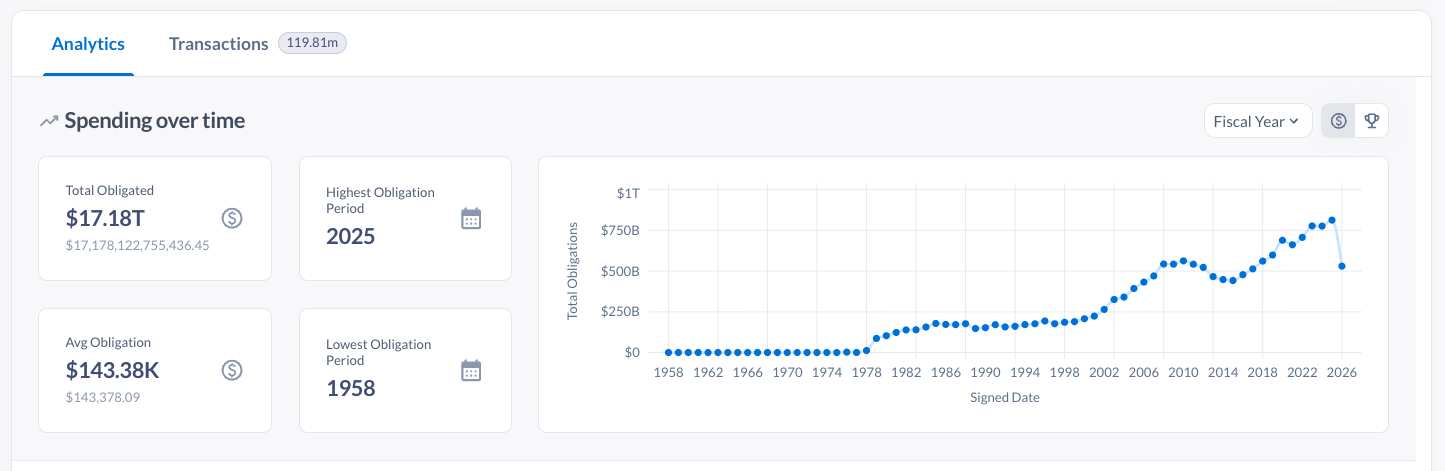Switch to dollar obligations view toggle
The width and height of the screenshot is (1445, 471).
1338,121
